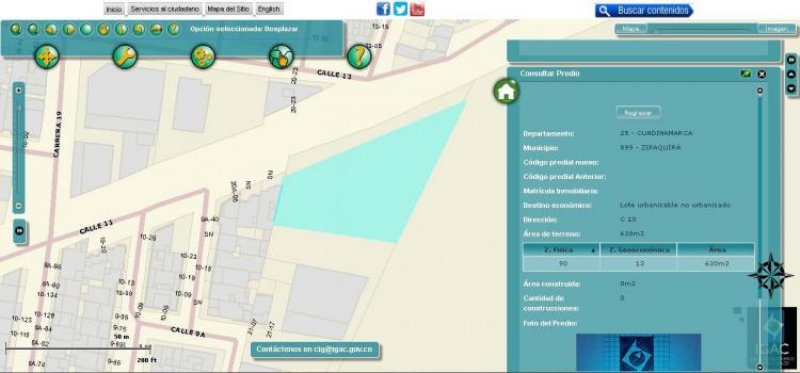Open the Servicios al ciudadano menu
The width and height of the screenshot is (800, 373).
[165, 9]
